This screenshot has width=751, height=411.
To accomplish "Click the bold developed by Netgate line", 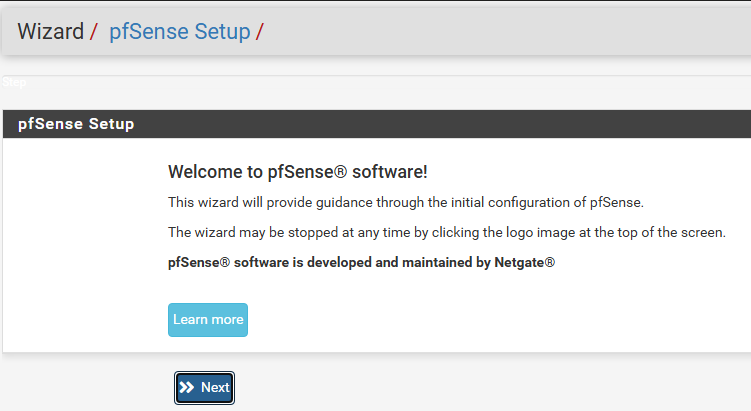I will (x=362, y=263).
